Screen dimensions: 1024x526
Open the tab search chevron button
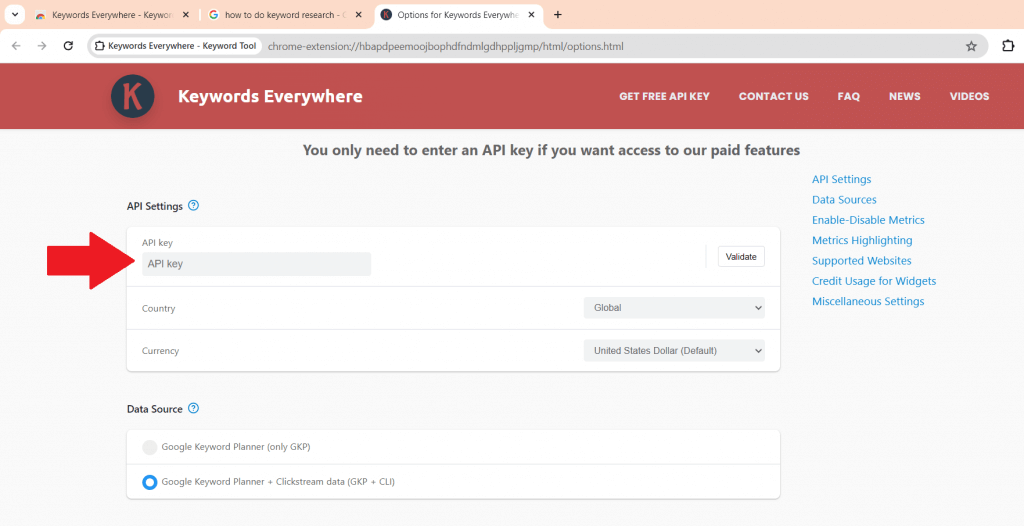[14, 14]
